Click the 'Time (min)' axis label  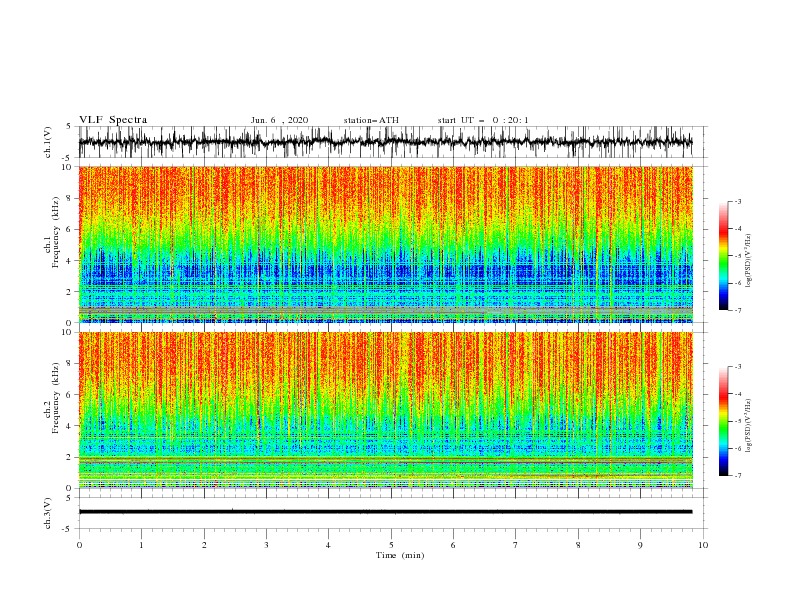point(400,555)
